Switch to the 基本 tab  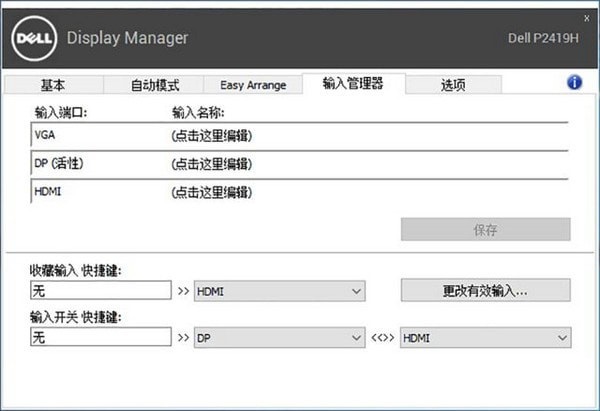[53, 85]
